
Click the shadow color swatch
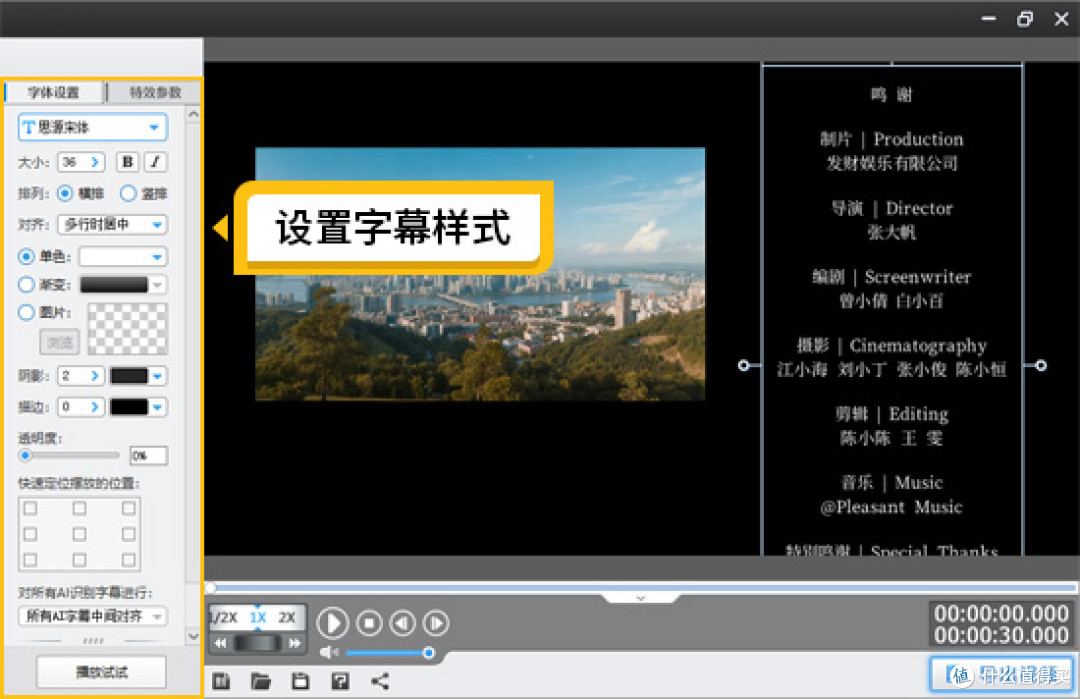click(x=129, y=376)
